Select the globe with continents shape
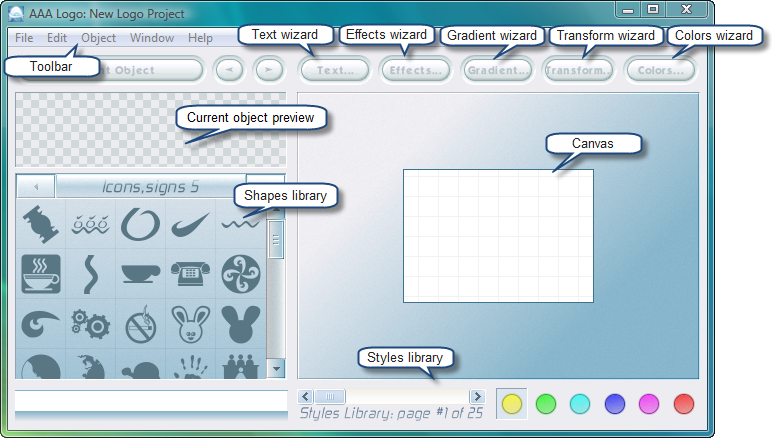Image resolution: width=772 pixels, height=438 pixels. tap(91, 367)
